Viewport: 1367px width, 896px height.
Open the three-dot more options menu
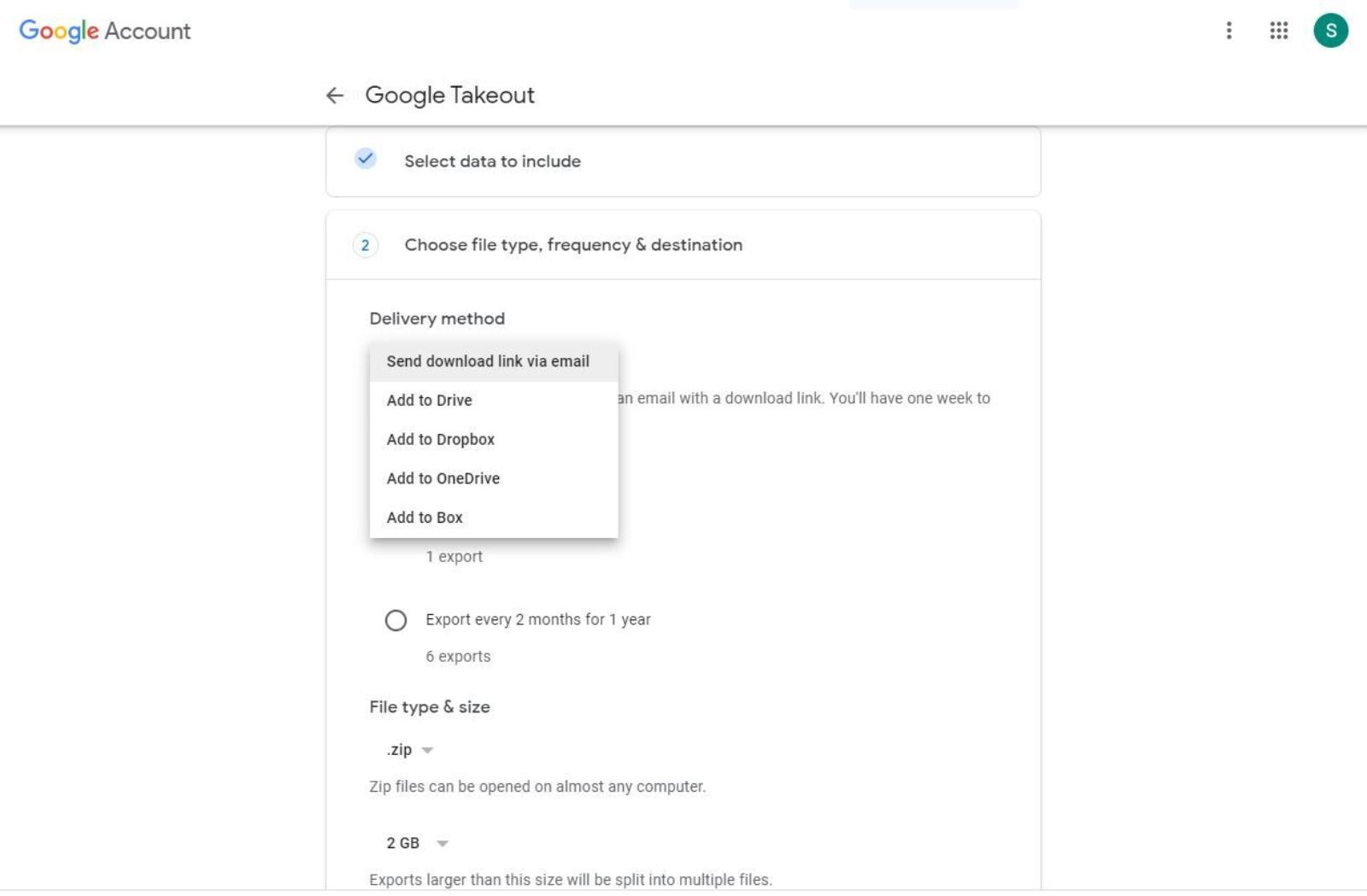click(x=1229, y=32)
